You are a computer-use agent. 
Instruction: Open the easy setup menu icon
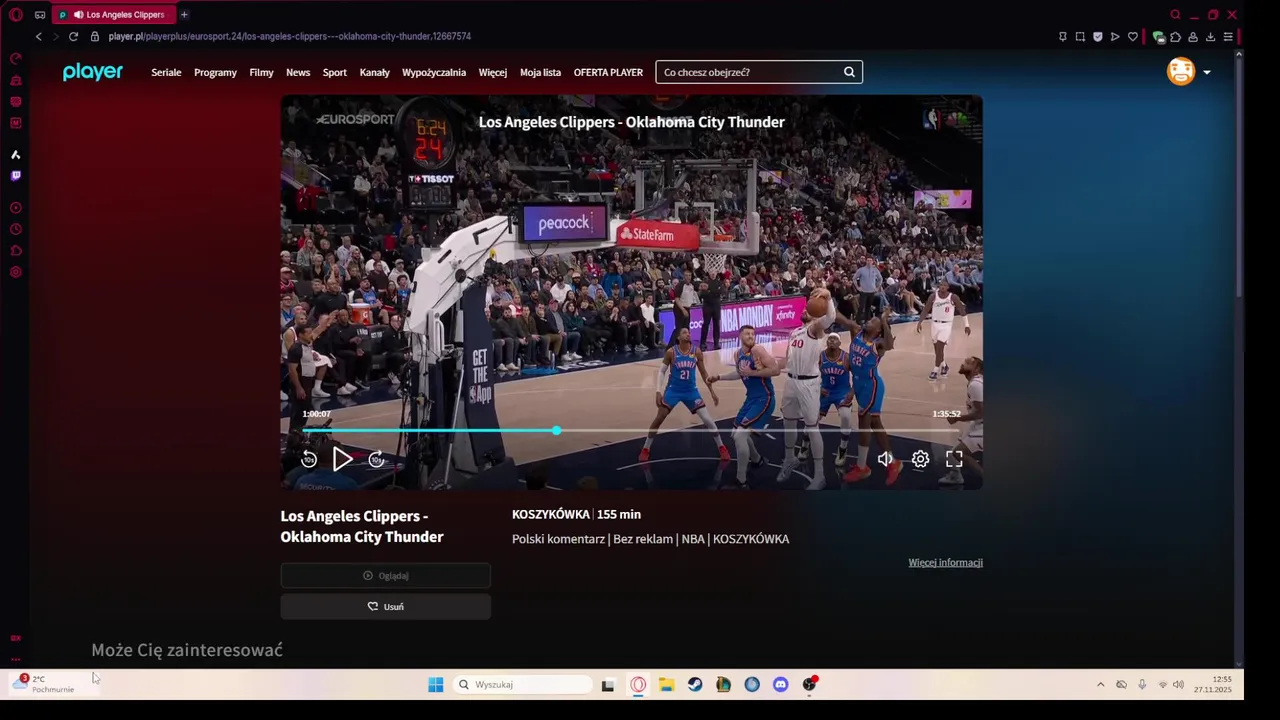point(1228,37)
